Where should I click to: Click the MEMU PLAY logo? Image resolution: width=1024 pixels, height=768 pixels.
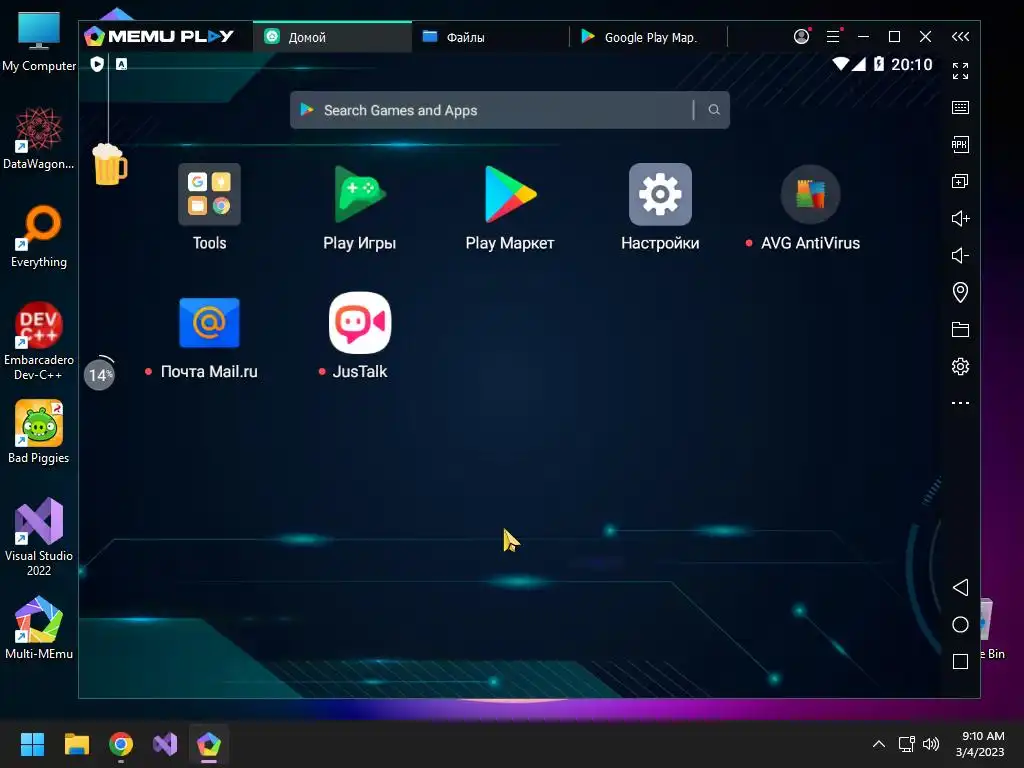(159, 36)
